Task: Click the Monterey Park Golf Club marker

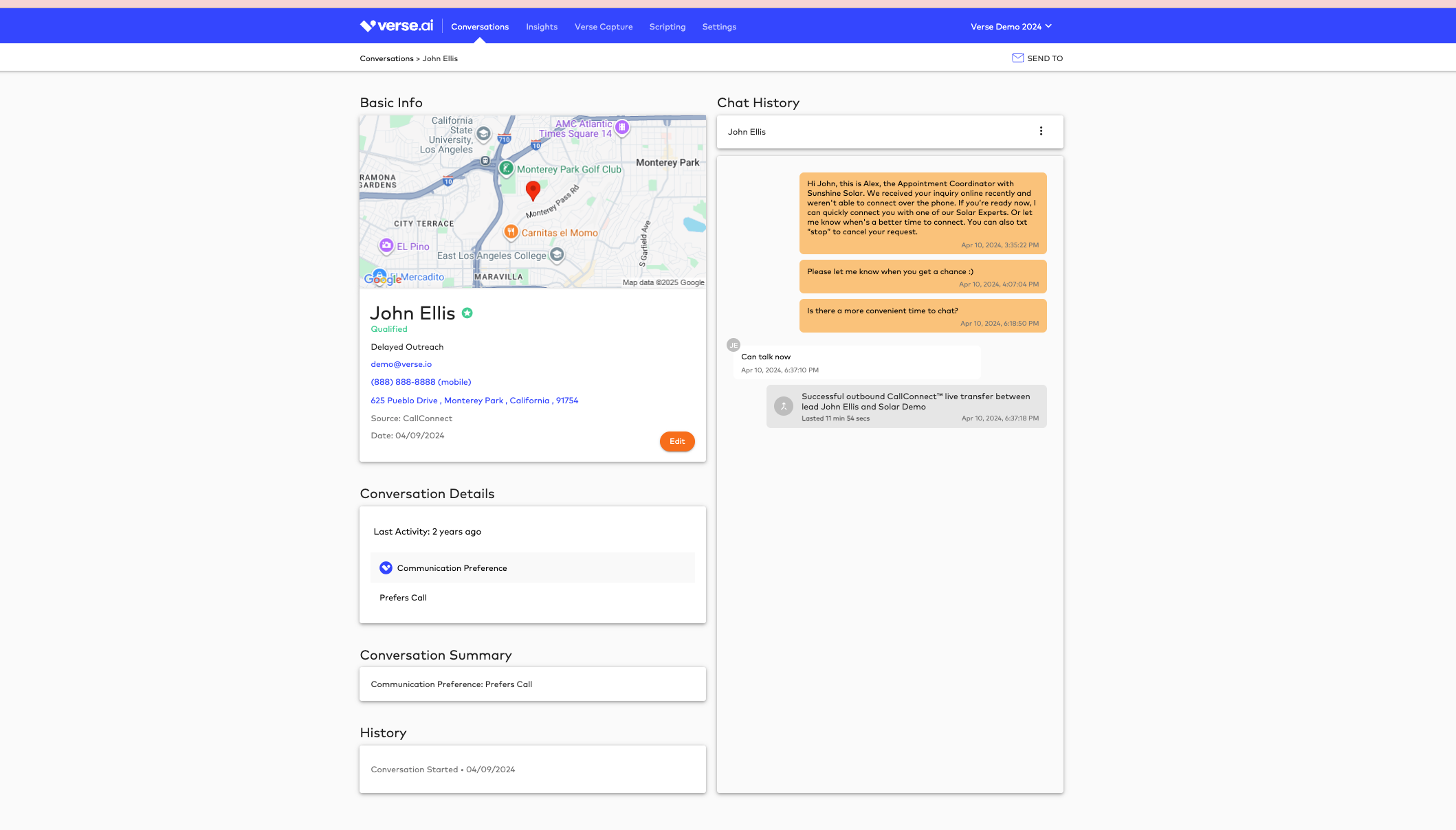Action: pos(507,168)
